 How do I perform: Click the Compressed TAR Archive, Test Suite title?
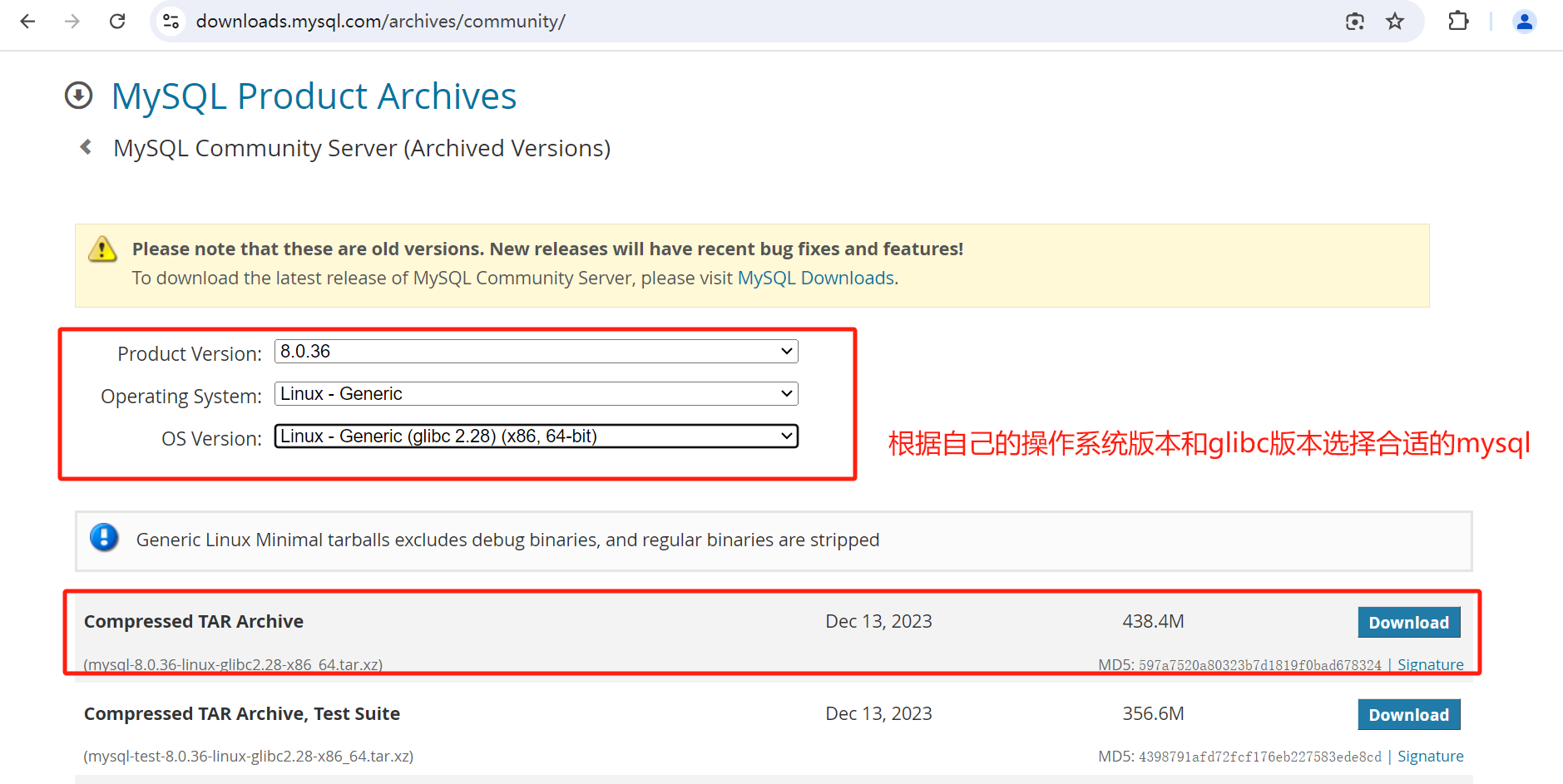(242, 714)
